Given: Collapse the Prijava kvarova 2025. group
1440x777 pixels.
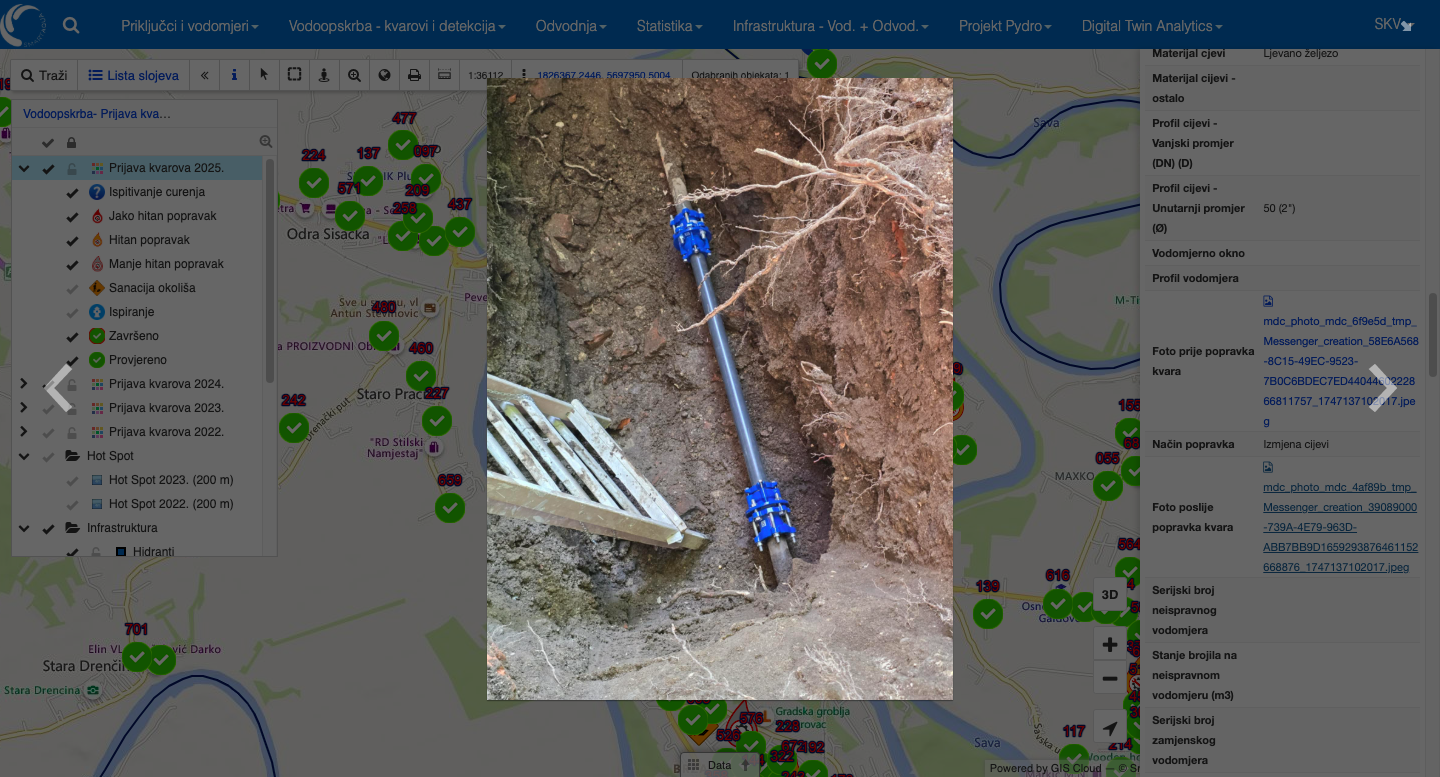Looking at the screenshot, I should coord(24,168).
